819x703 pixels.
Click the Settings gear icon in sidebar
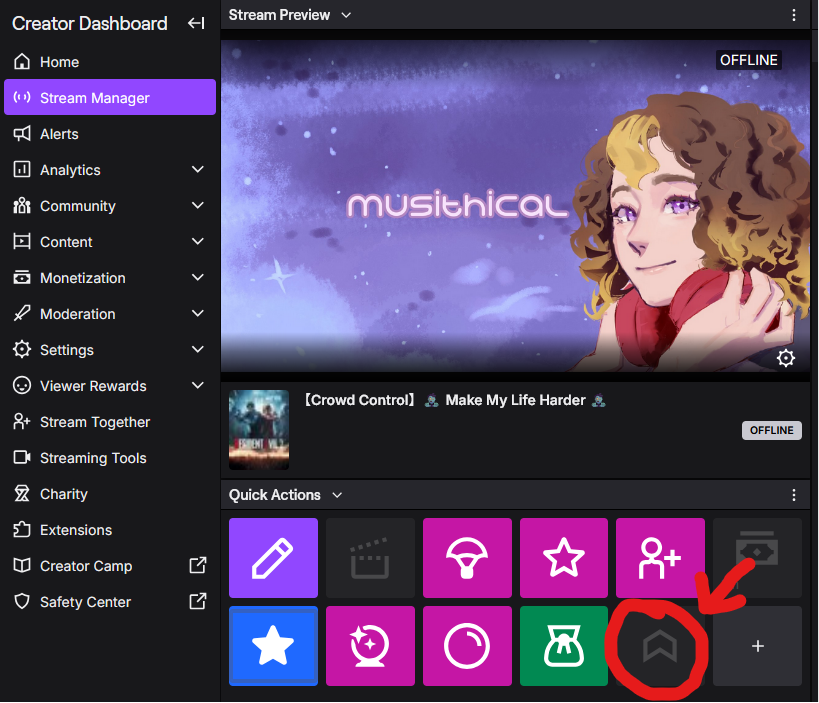(x=22, y=349)
